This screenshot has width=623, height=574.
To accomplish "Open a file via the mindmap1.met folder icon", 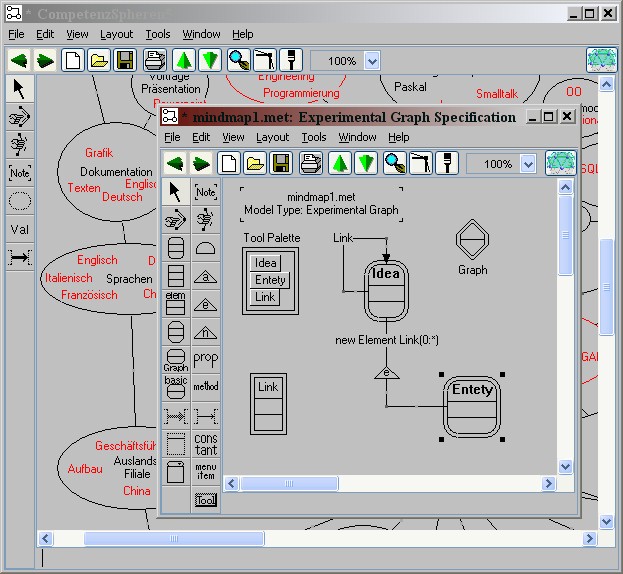I will (x=255, y=163).
